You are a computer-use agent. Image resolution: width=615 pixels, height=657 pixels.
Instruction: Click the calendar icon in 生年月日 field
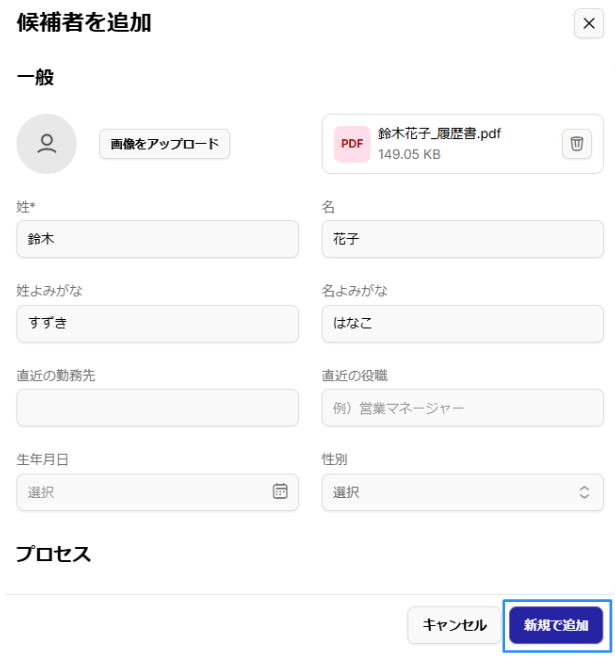click(x=280, y=491)
